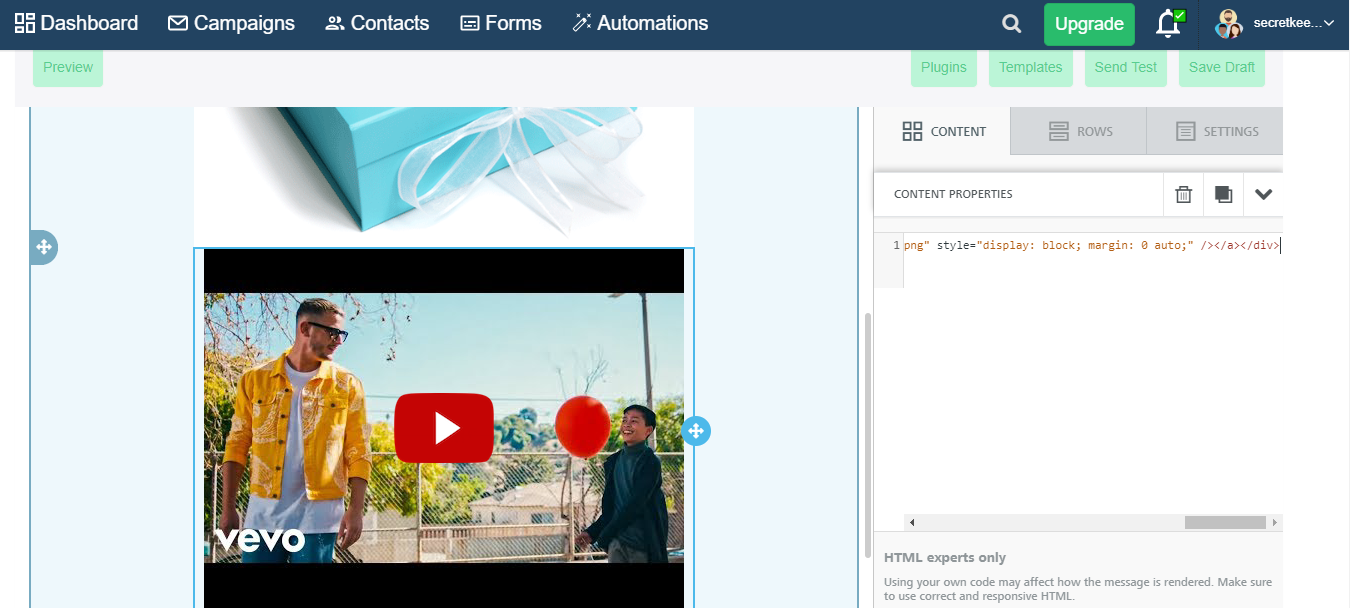Click the blue content move handle beside video
This screenshot has width=1350, height=608.
coord(696,431)
